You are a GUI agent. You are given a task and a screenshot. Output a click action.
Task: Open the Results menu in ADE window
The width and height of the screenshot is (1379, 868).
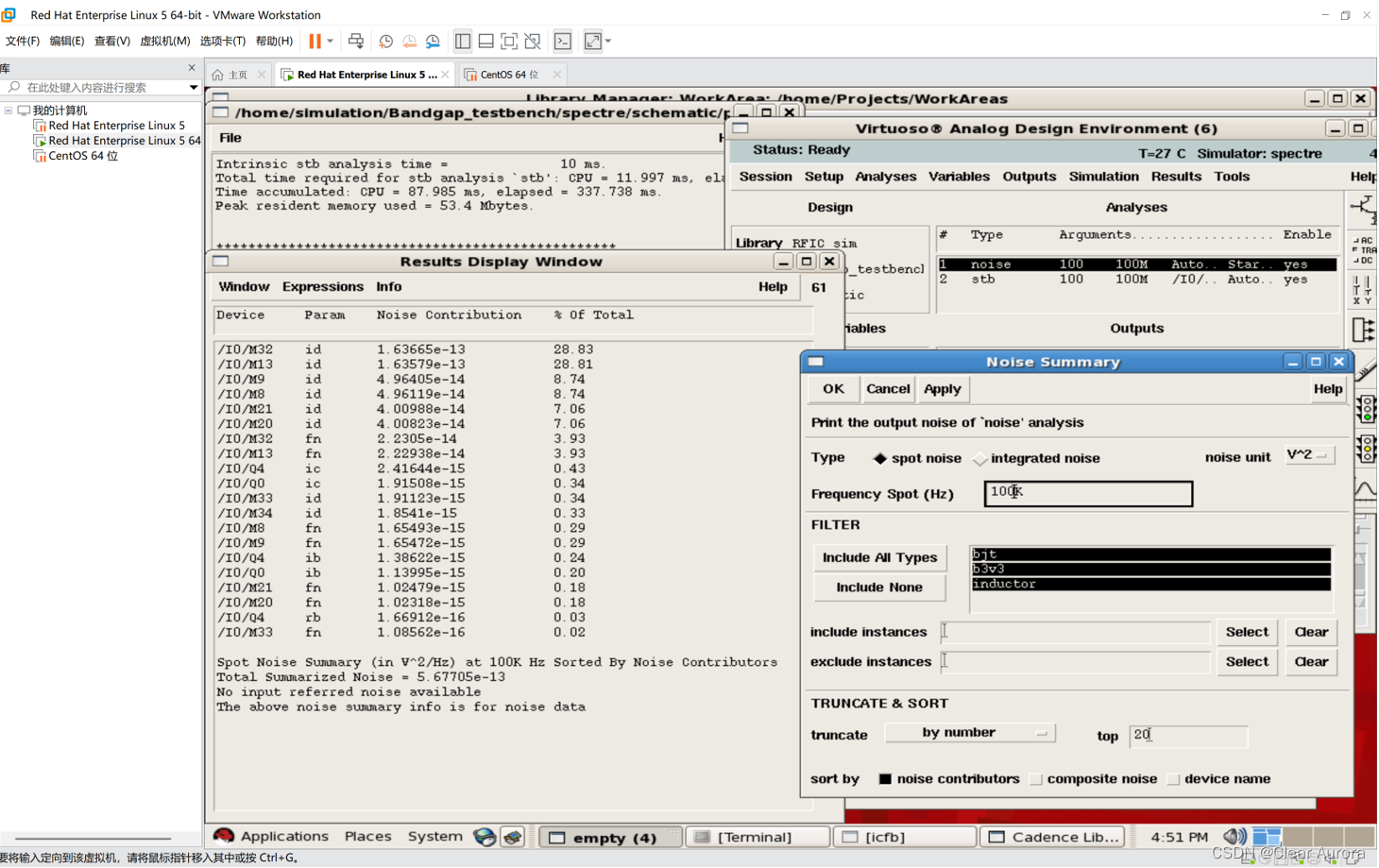click(1176, 177)
